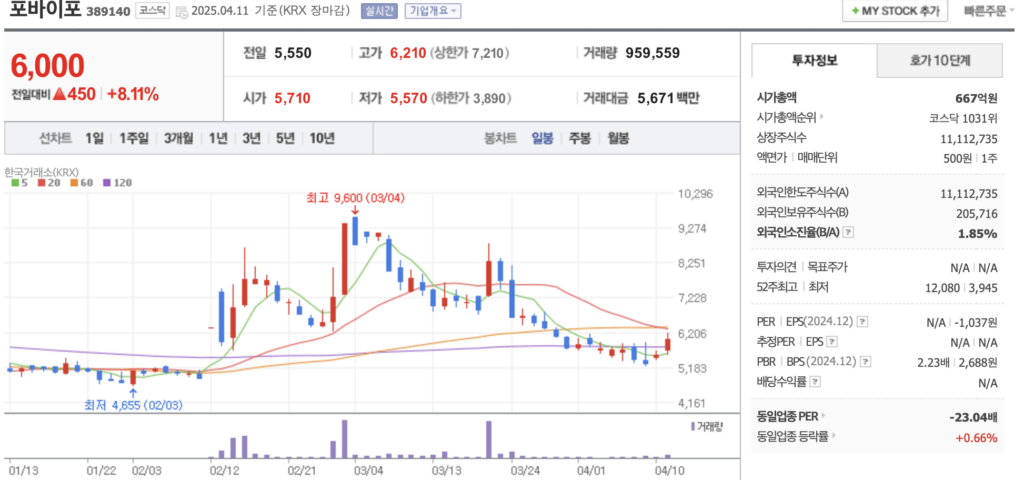
Task: Click the help icon beside 배당수익률
Action: click(816, 382)
